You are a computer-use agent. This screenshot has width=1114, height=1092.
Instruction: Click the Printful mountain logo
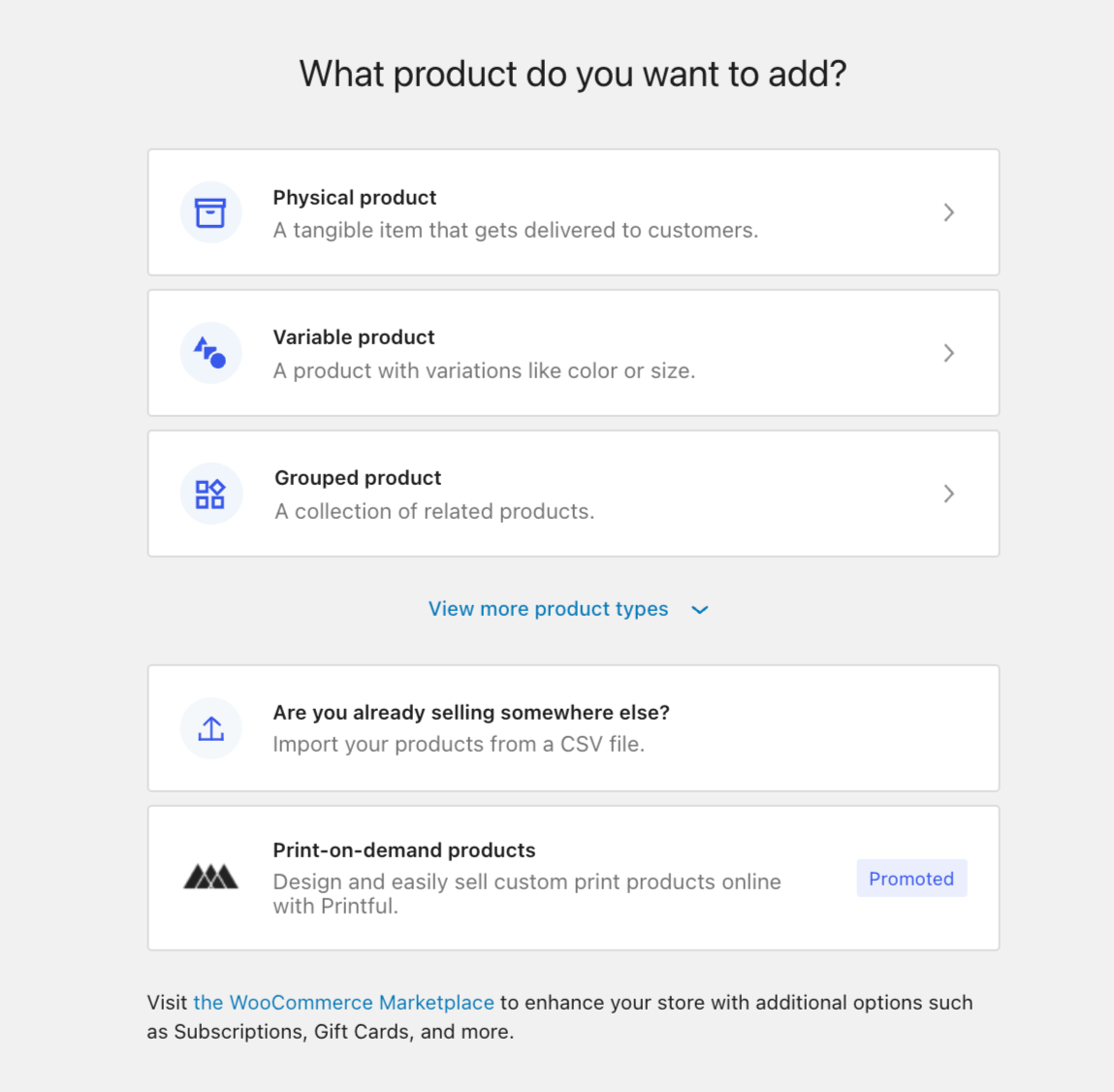click(210, 878)
